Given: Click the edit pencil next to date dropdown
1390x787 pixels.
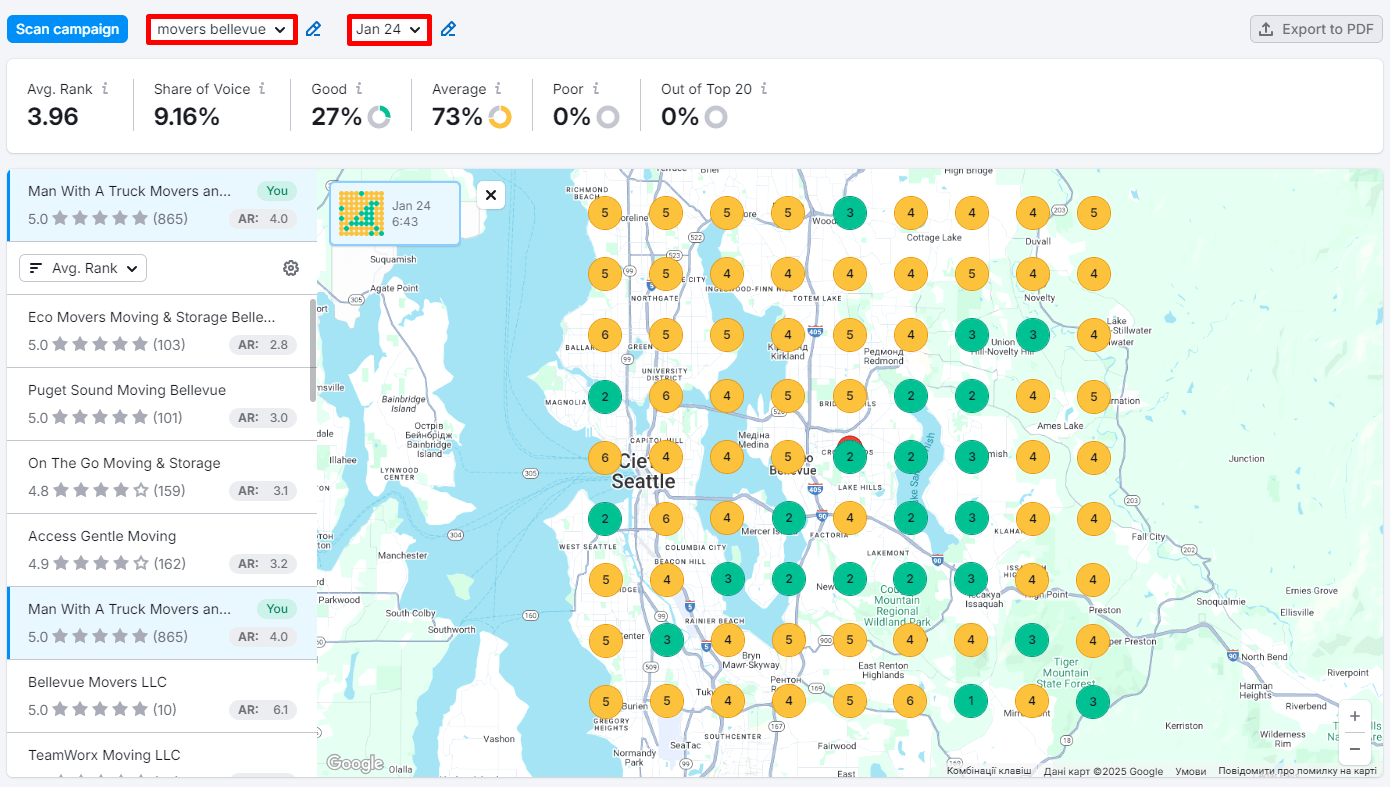Looking at the screenshot, I should point(448,29).
